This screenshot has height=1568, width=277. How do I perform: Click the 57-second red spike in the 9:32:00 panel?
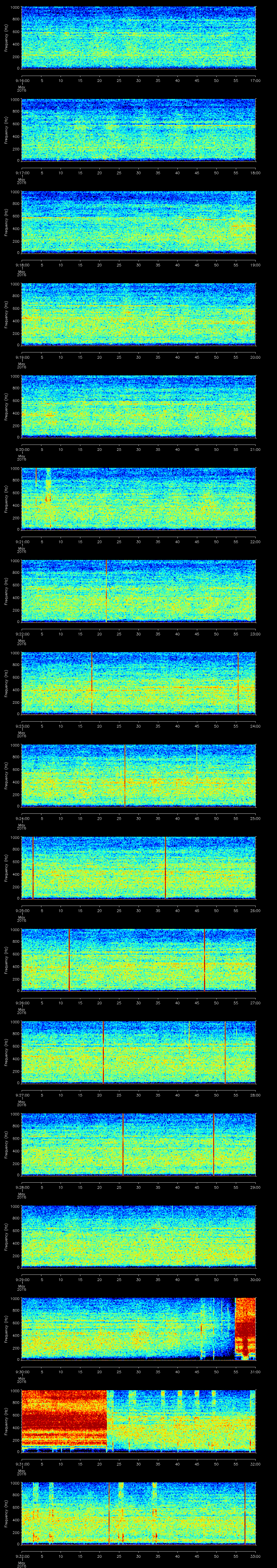[245, 1513]
